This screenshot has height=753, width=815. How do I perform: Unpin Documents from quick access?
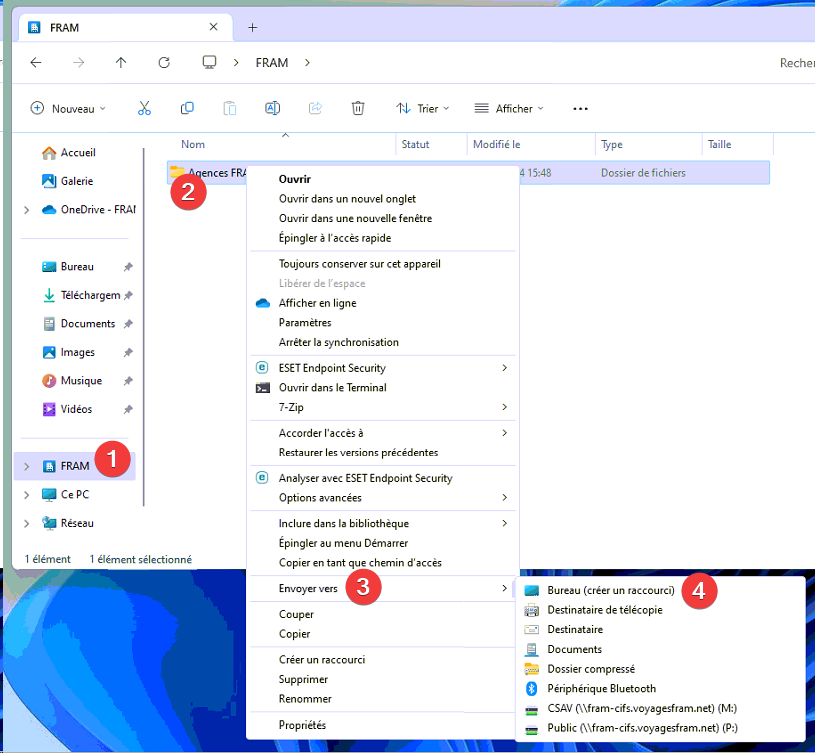(x=128, y=324)
